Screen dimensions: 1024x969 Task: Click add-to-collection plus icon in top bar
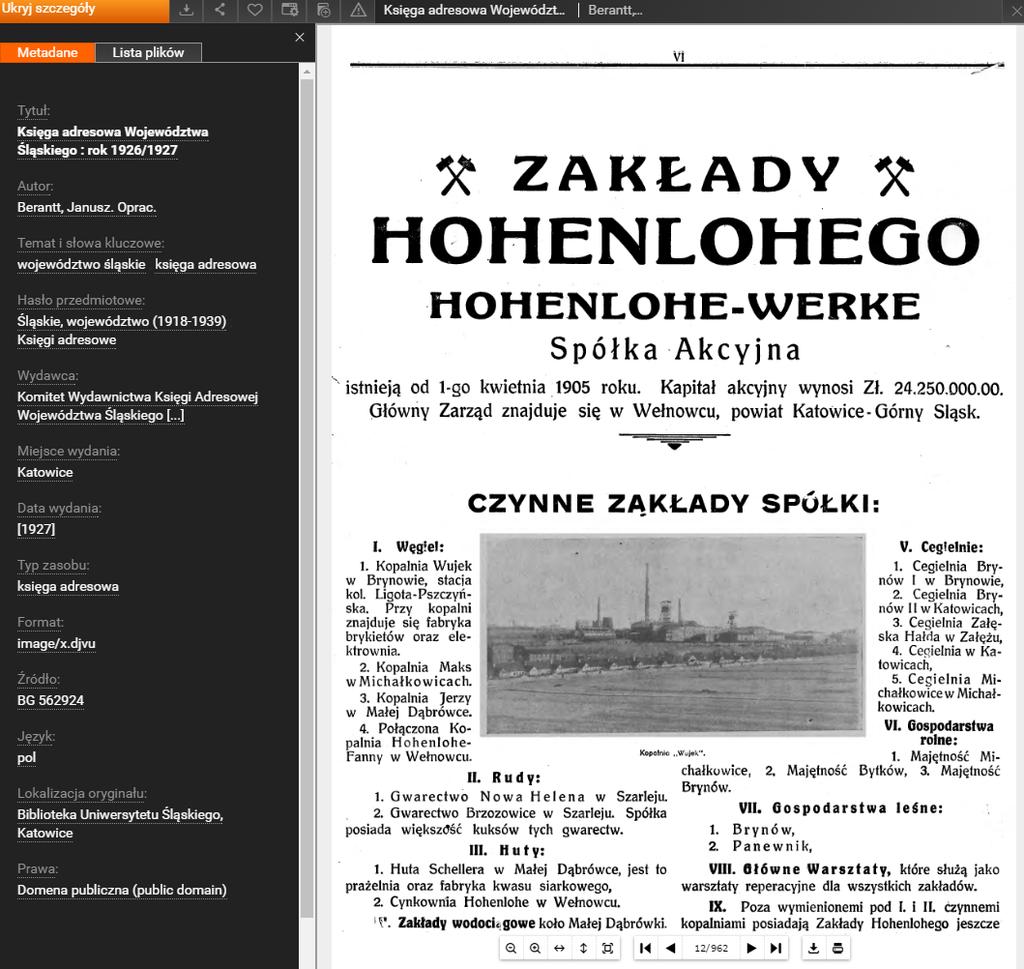(x=324, y=10)
